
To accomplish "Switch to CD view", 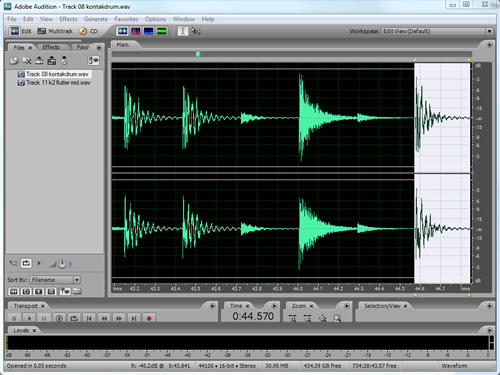I will pos(88,31).
